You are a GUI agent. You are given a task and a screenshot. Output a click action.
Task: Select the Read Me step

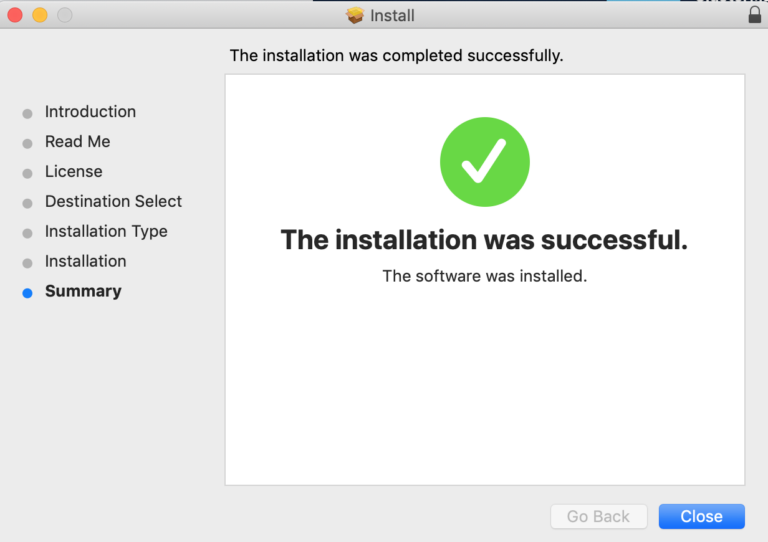(77, 142)
